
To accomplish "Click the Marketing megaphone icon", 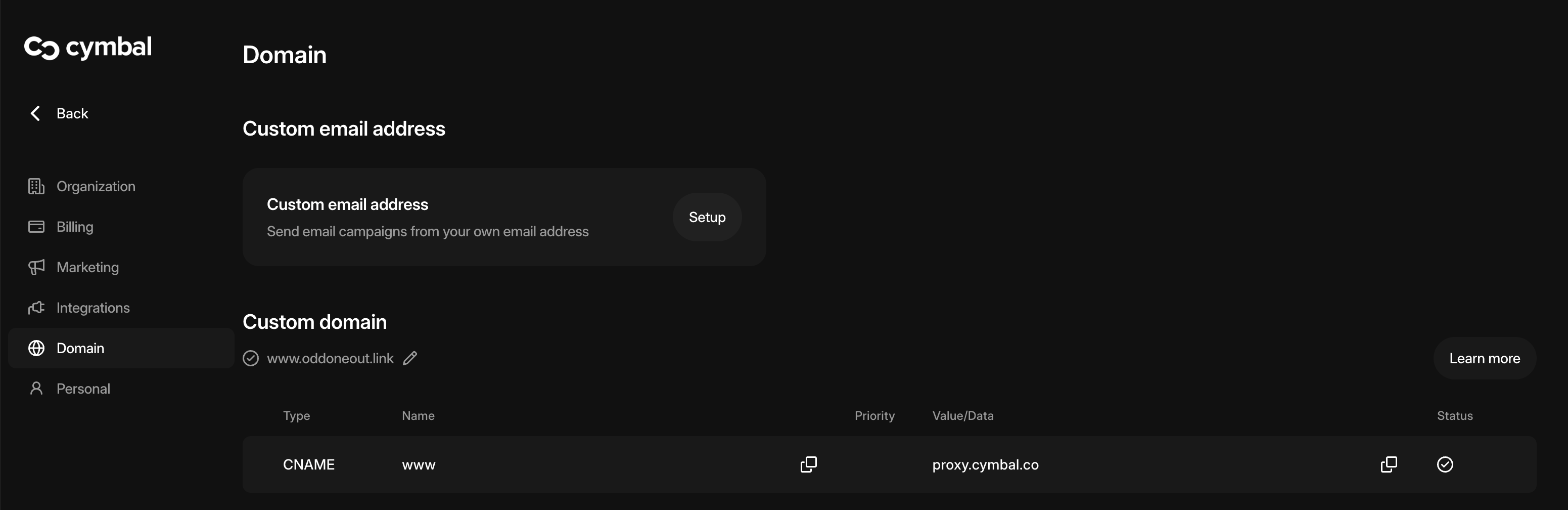I will [36, 267].
